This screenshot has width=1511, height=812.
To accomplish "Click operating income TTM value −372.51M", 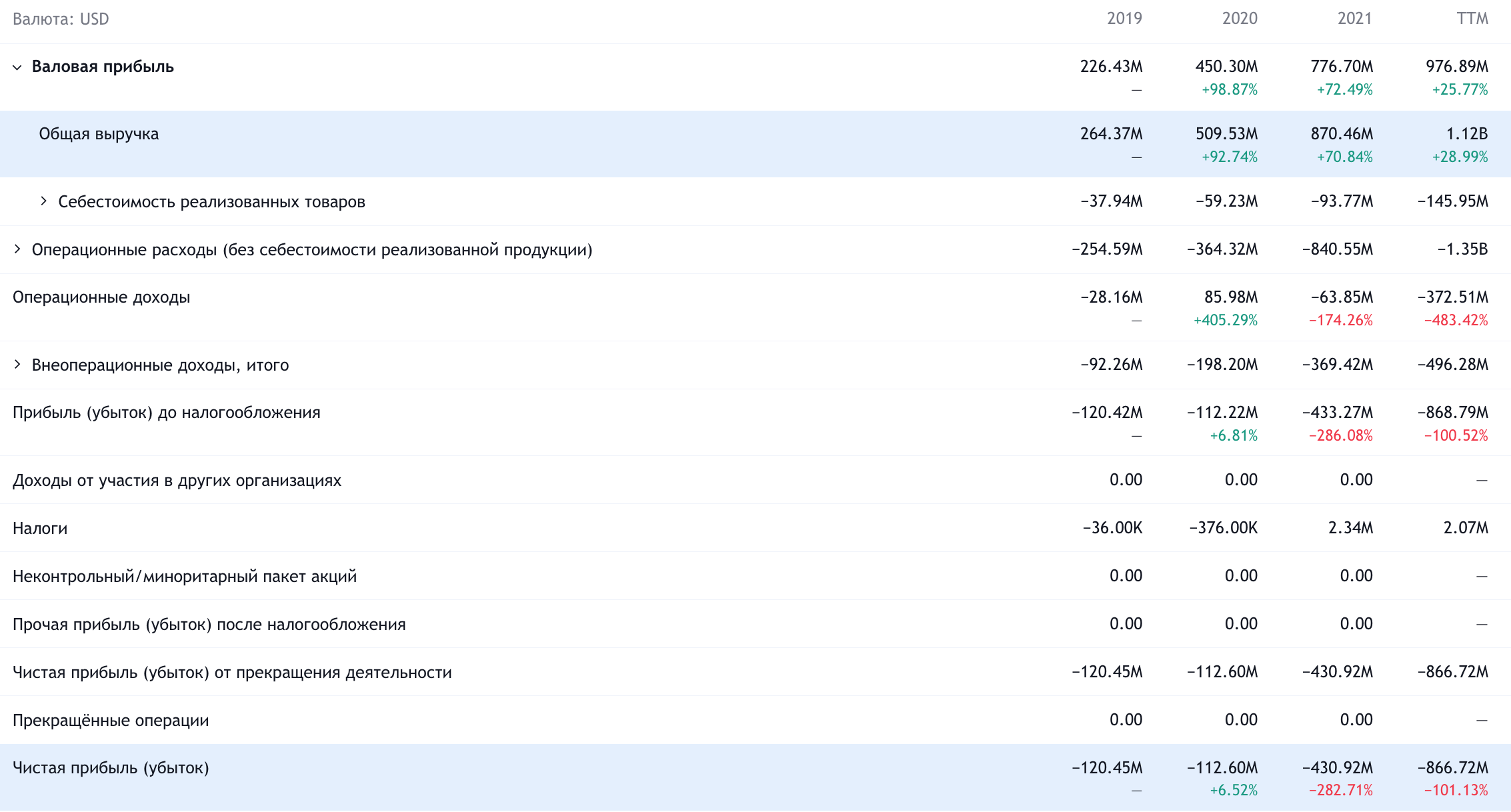I will [x=1453, y=297].
